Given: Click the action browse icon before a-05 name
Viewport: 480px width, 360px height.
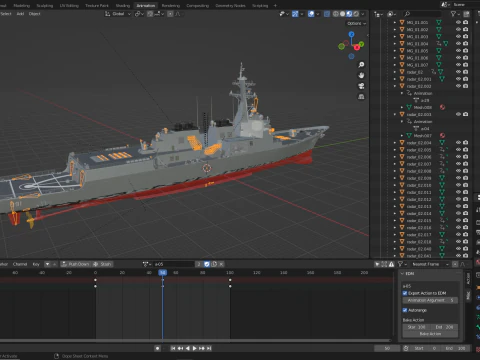Looking at the screenshot, I should [147, 264].
